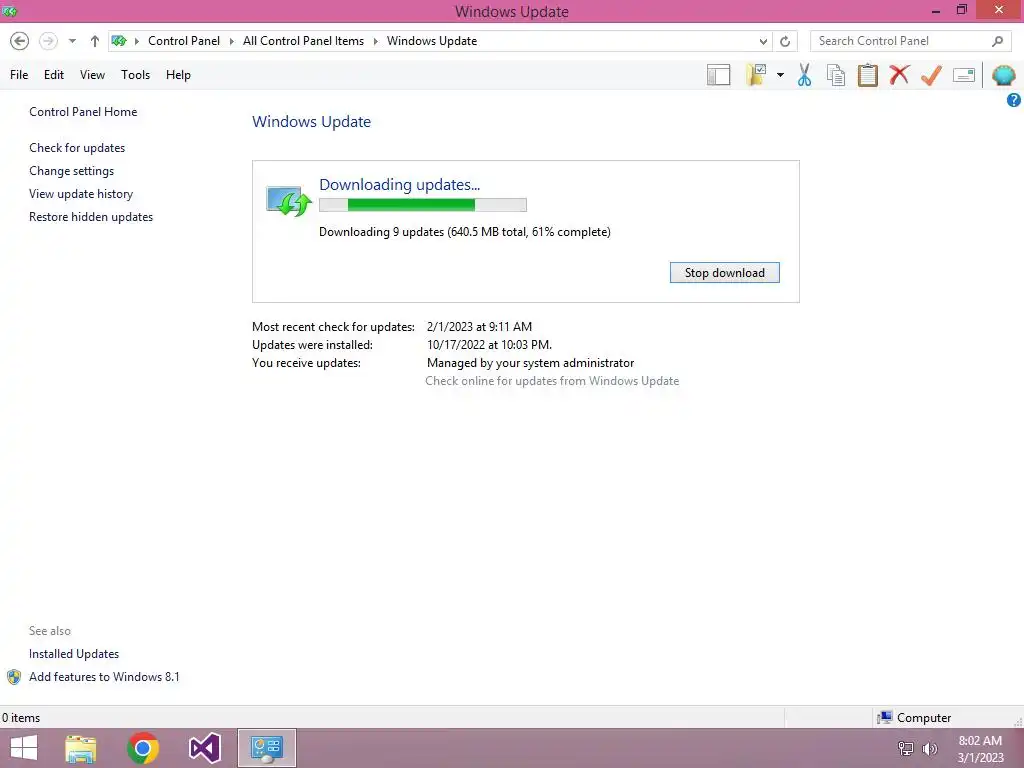Toggle the preview pane layout icon
Viewport: 1024px width, 768px height.
[x=718, y=74]
